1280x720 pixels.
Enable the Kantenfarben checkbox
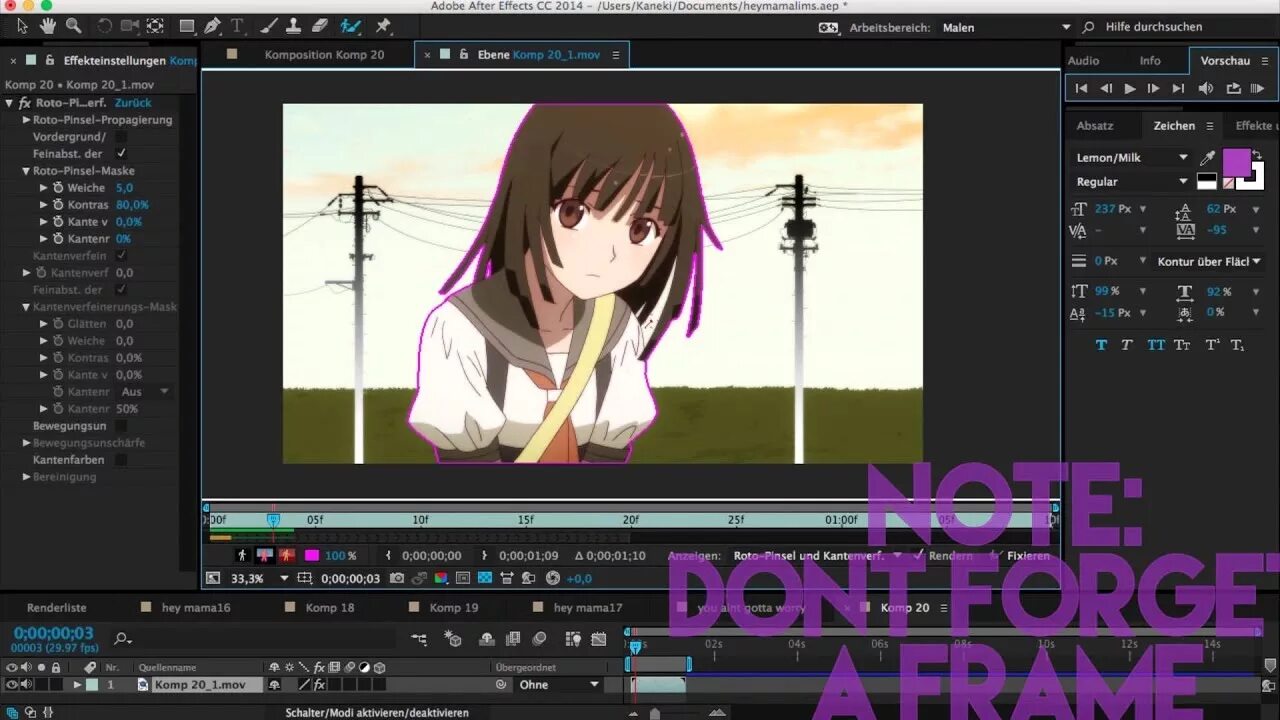(x=121, y=460)
